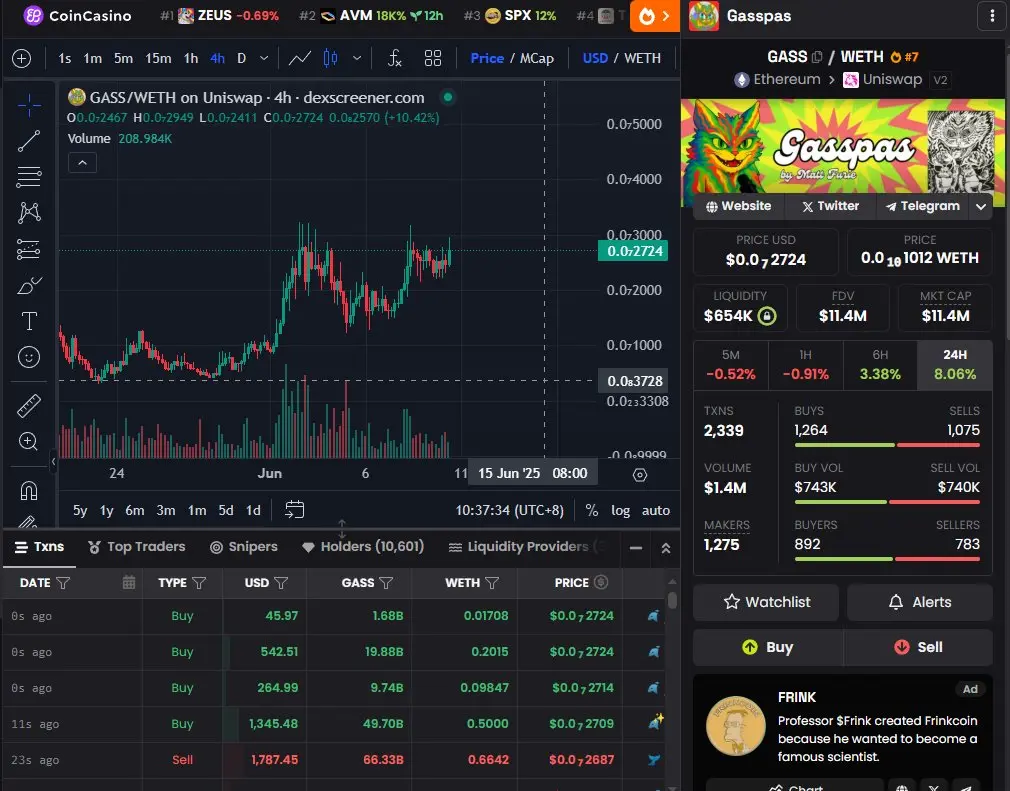The width and height of the screenshot is (1010, 791).
Task: Open the multi-chart layout grid
Action: click(433, 59)
